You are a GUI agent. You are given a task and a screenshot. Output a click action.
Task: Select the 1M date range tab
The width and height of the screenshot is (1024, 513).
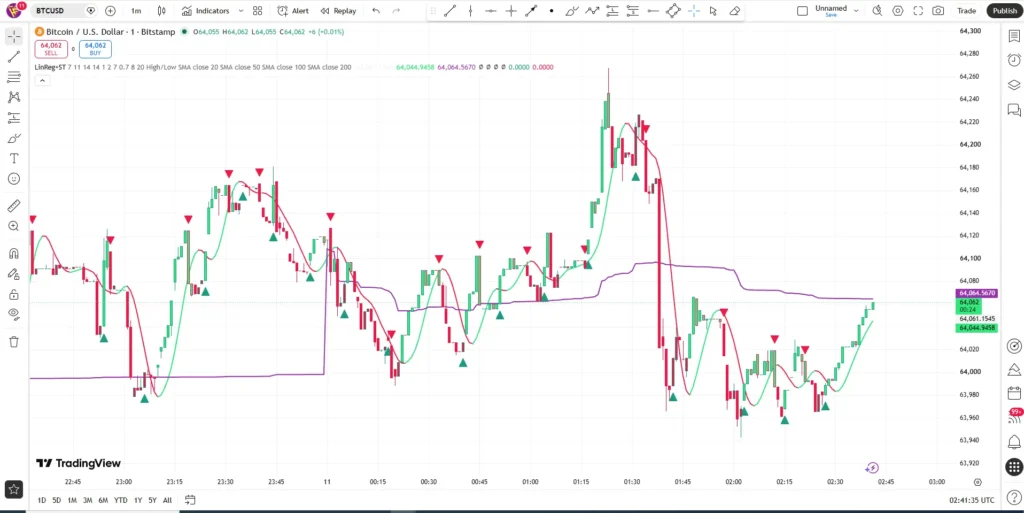tap(72, 500)
